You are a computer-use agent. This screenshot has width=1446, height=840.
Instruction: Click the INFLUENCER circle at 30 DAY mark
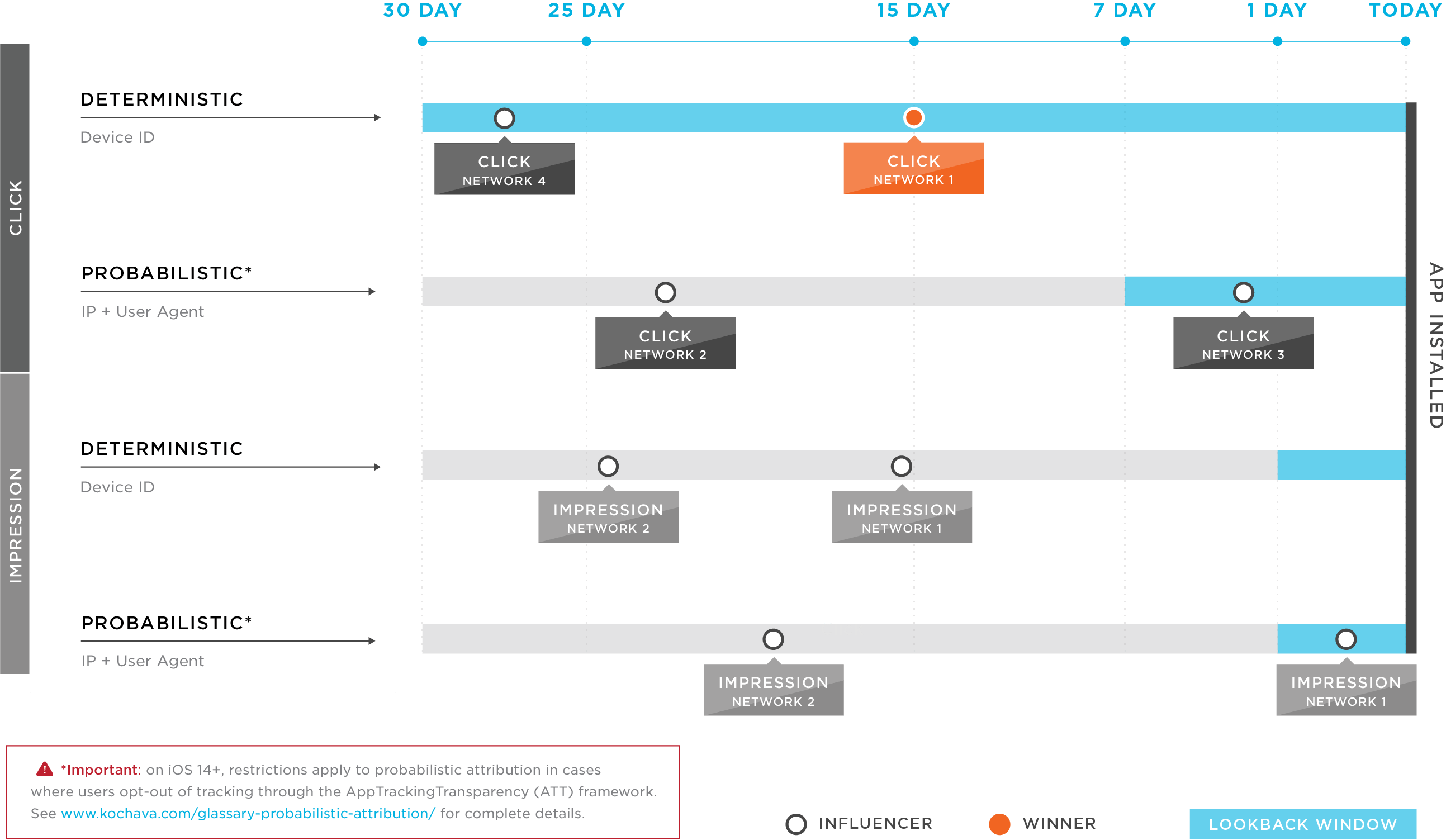(504, 118)
